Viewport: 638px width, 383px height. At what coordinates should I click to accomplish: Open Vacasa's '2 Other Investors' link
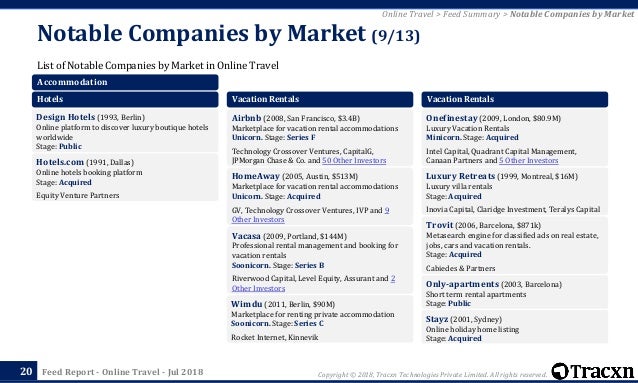coord(313,283)
